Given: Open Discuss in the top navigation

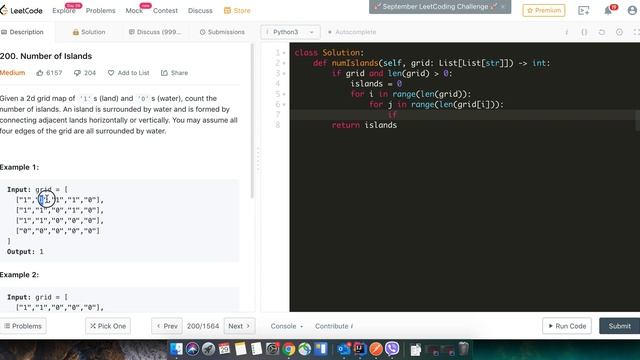Looking at the screenshot, I should 200,11.
